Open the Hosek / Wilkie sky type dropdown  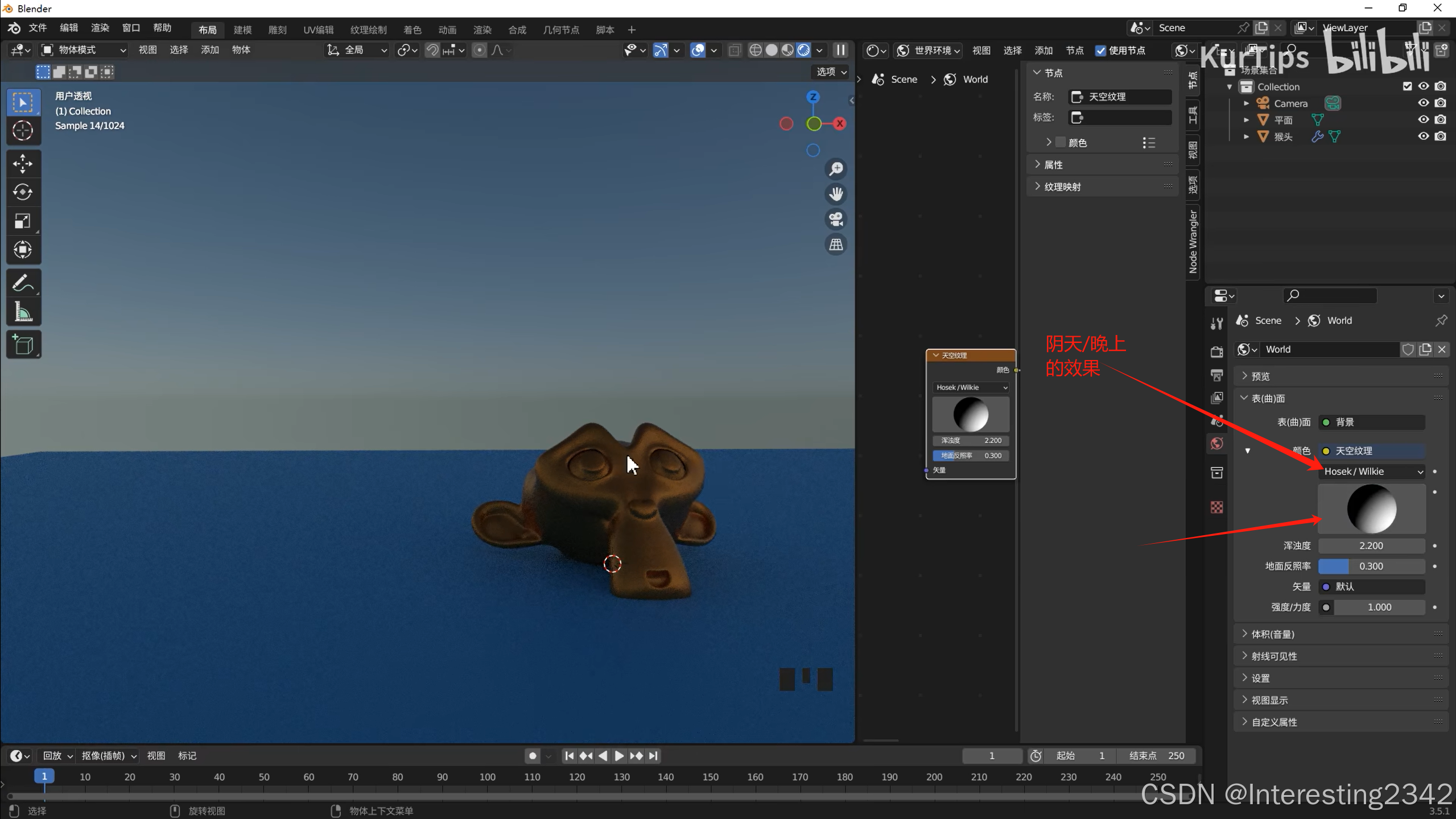(x=1372, y=471)
